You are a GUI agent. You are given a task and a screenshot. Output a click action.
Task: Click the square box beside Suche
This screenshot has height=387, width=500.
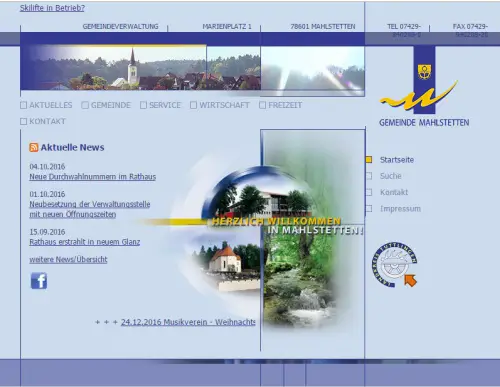pyautogui.click(x=369, y=176)
